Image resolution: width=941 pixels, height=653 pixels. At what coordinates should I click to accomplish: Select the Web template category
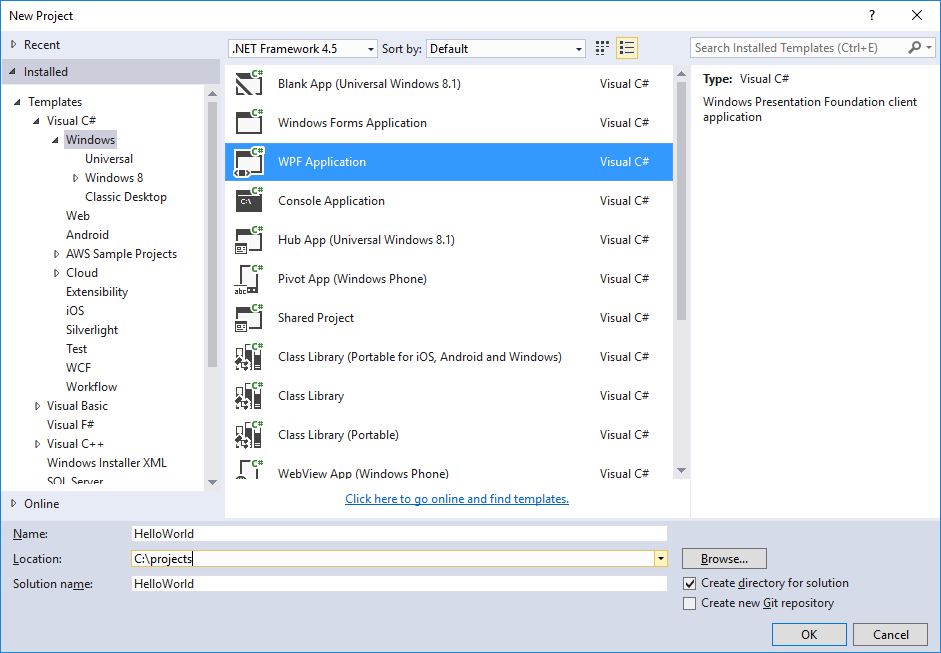(x=78, y=215)
